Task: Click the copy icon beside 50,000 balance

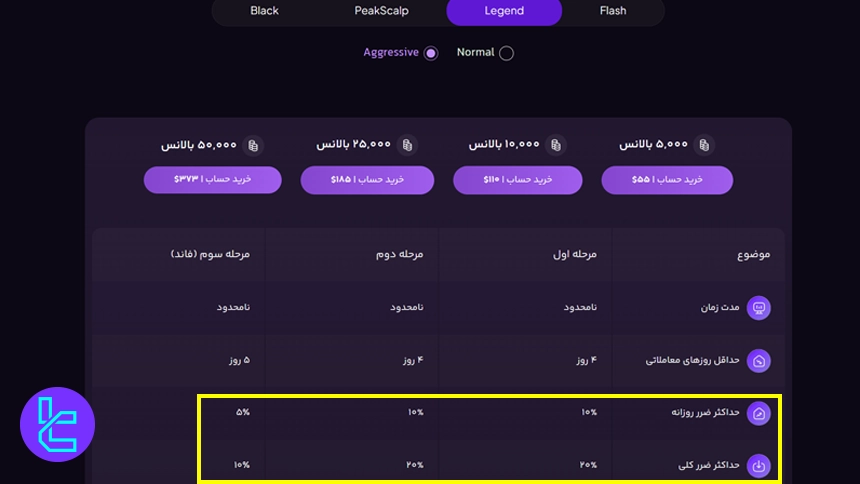Action: tap(253, 145)
